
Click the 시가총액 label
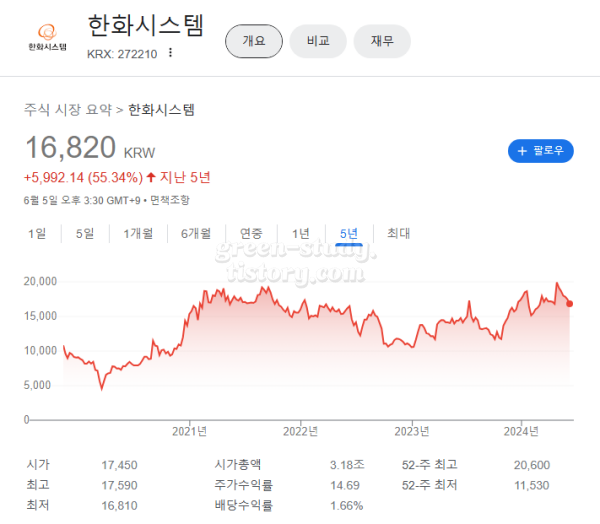pyautogui.click(x=238, y=465)
